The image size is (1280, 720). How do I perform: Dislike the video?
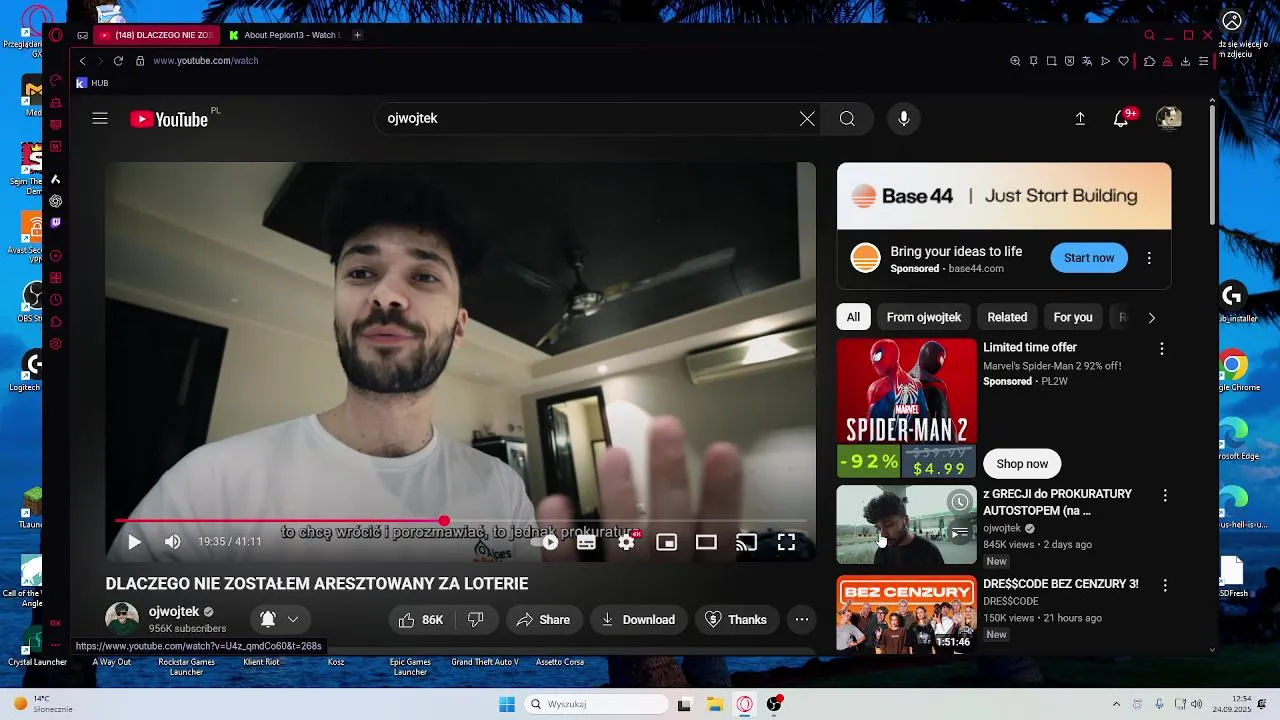pos(476,620)
